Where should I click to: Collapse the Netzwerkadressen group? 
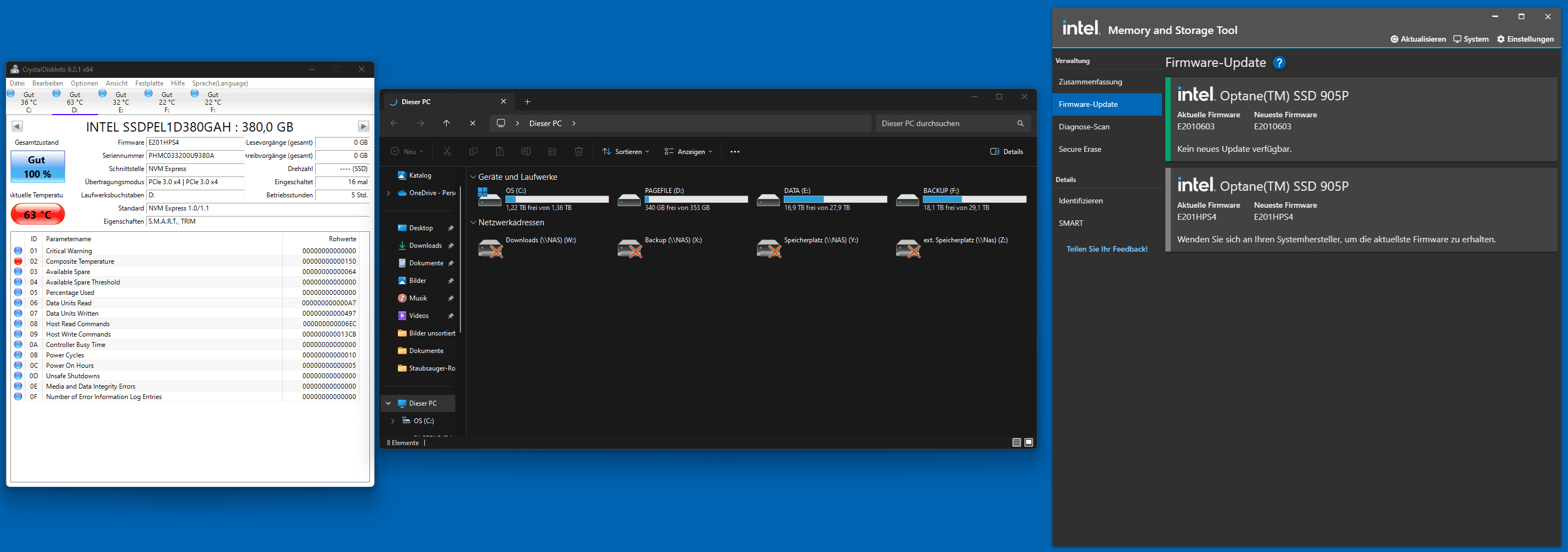coord(473,223)
